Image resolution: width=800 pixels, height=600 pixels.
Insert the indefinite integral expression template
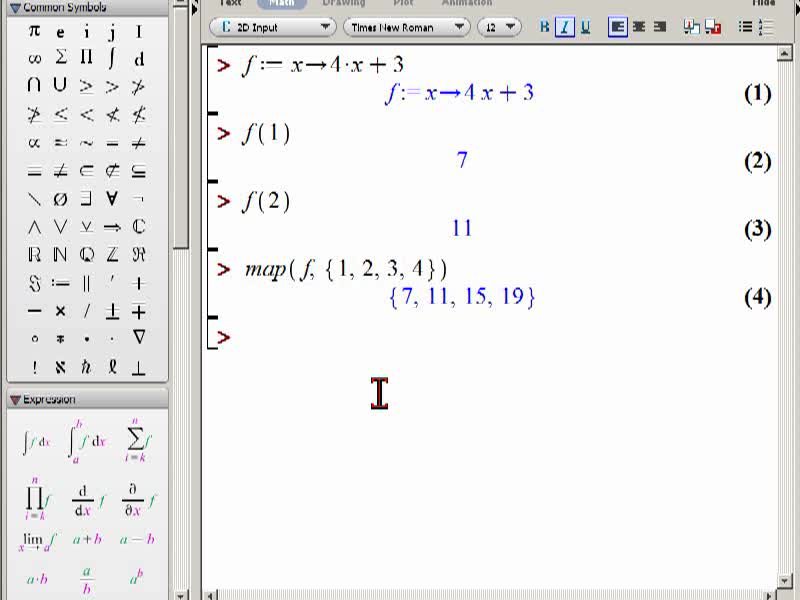click(x=36, y=442)
